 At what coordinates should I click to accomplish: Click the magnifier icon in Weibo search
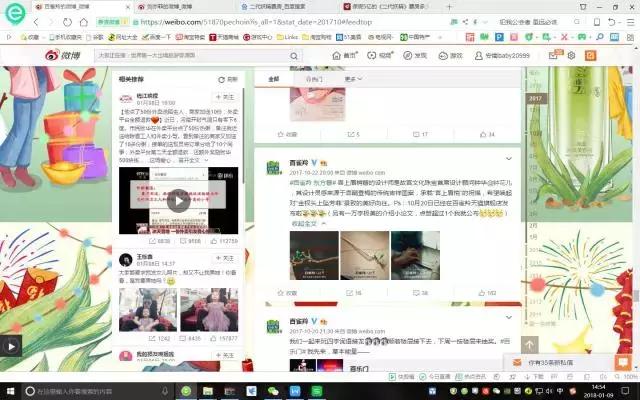pos(294,56)
